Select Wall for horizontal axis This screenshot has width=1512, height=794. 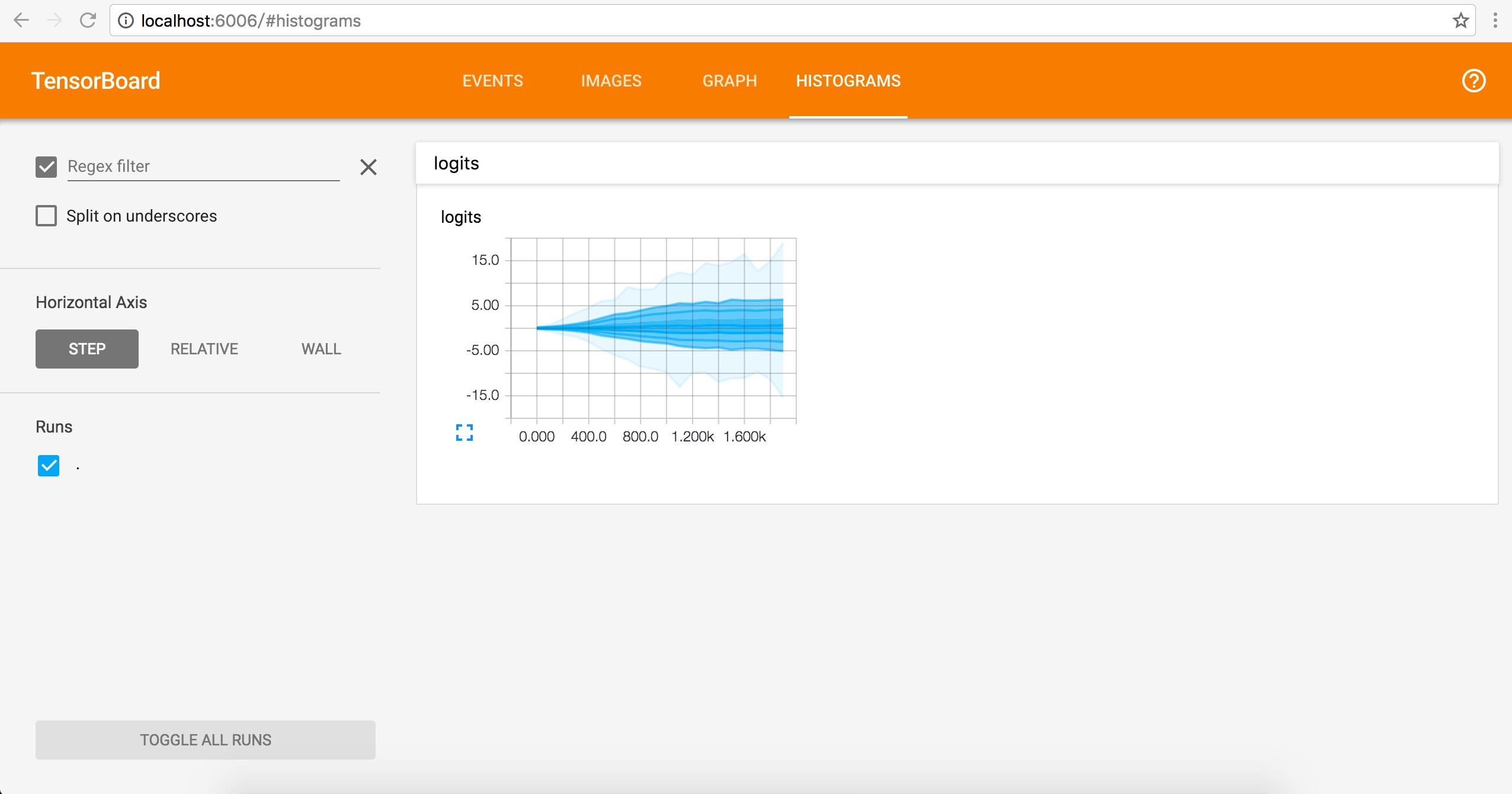(x=321, y=349)
